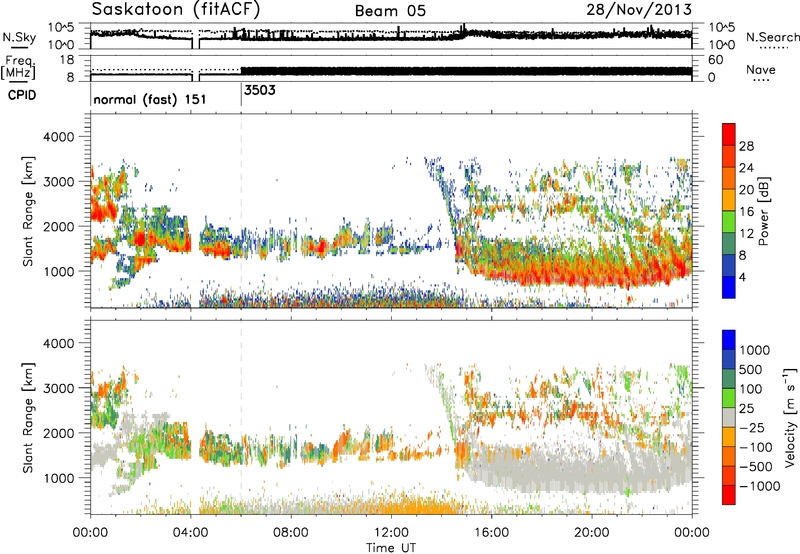
Task: Click the '500' tick on velocity colorbar
Action: (751, 369)
